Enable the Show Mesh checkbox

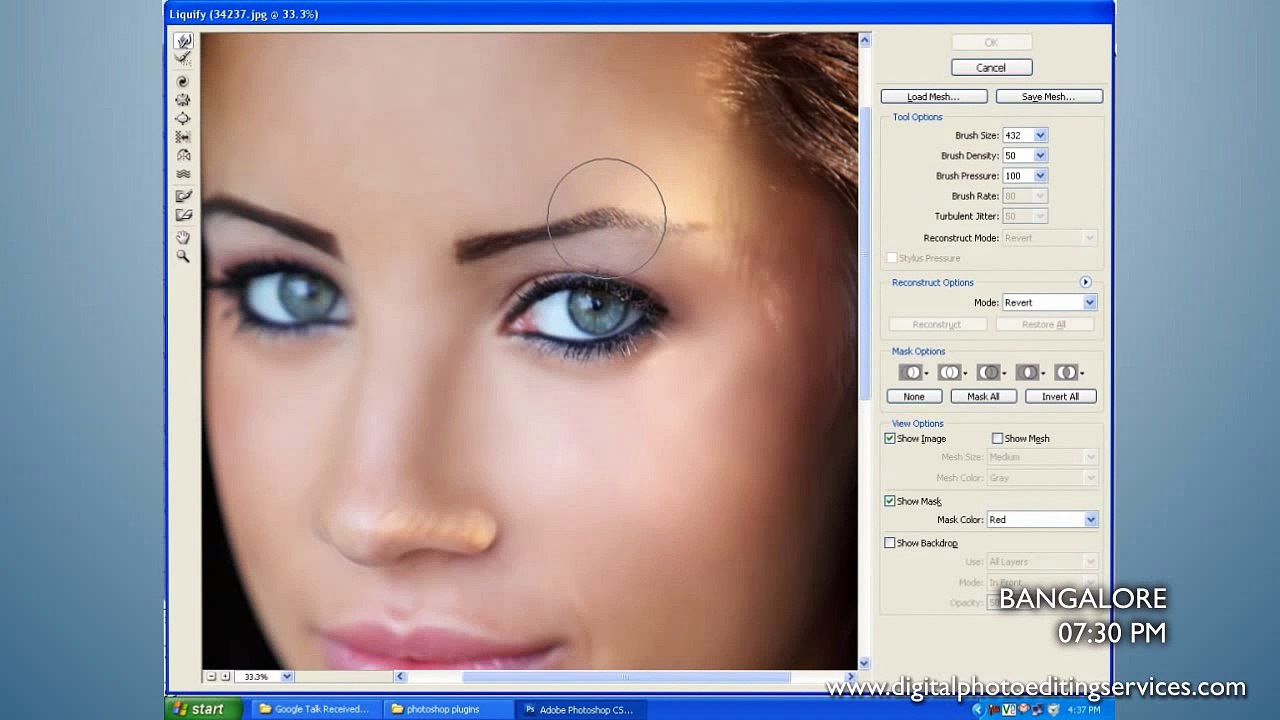(997, 438)
